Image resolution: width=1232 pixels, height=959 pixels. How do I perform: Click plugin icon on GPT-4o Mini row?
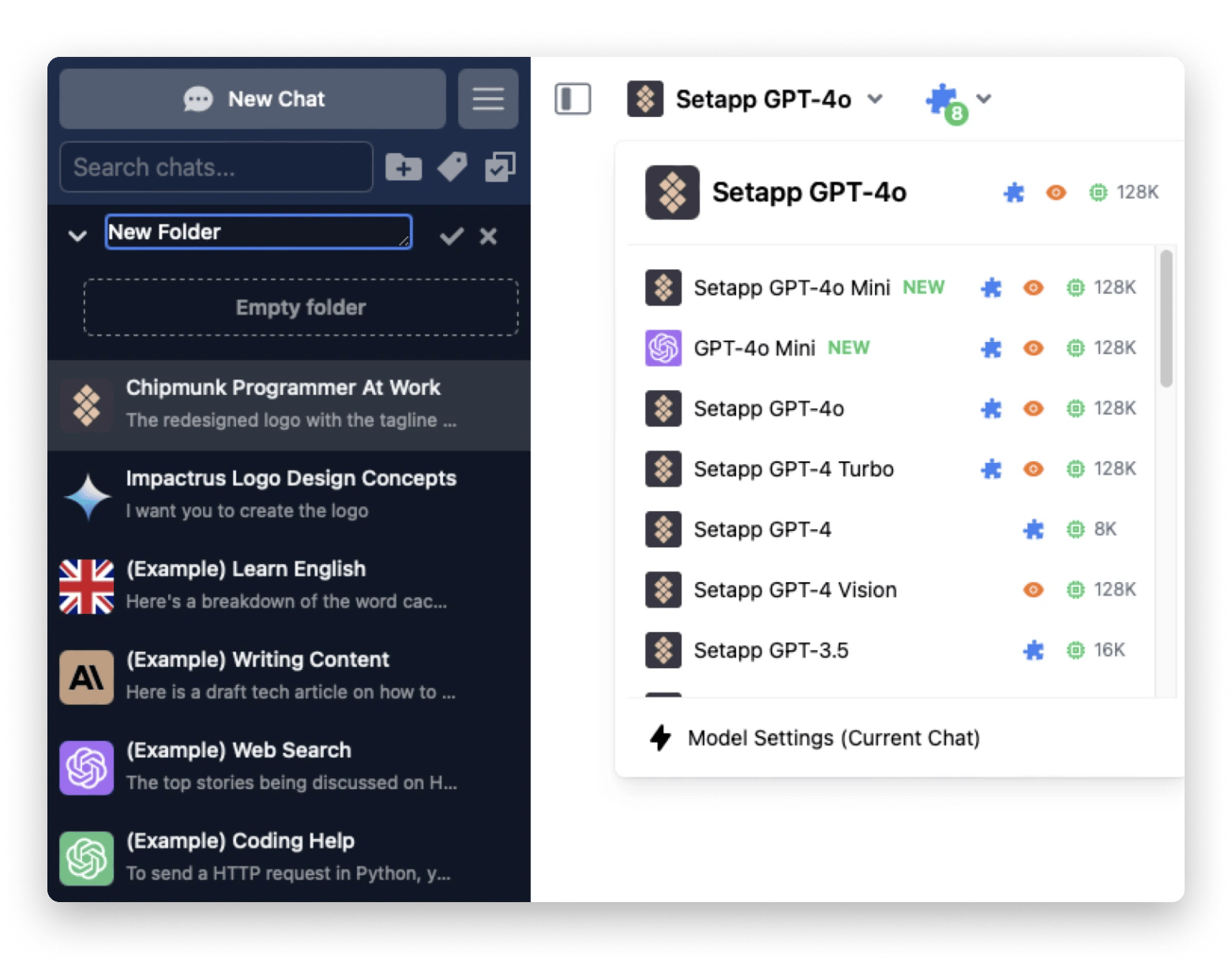[x=991, y=348]
